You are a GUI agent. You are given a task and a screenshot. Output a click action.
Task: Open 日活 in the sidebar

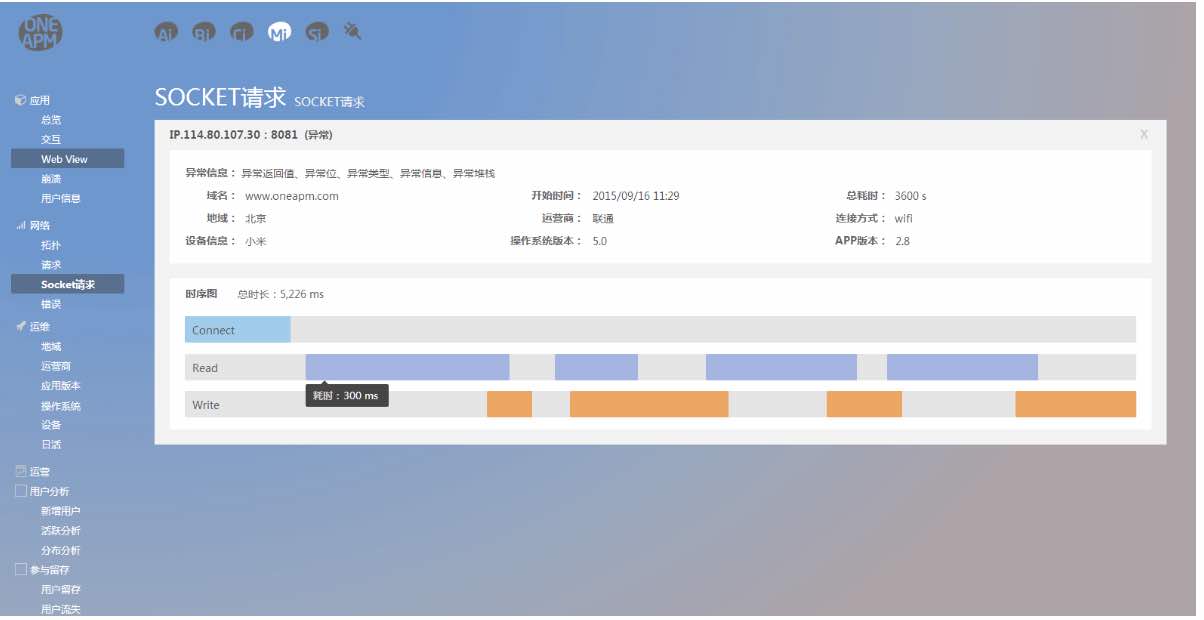51,445
